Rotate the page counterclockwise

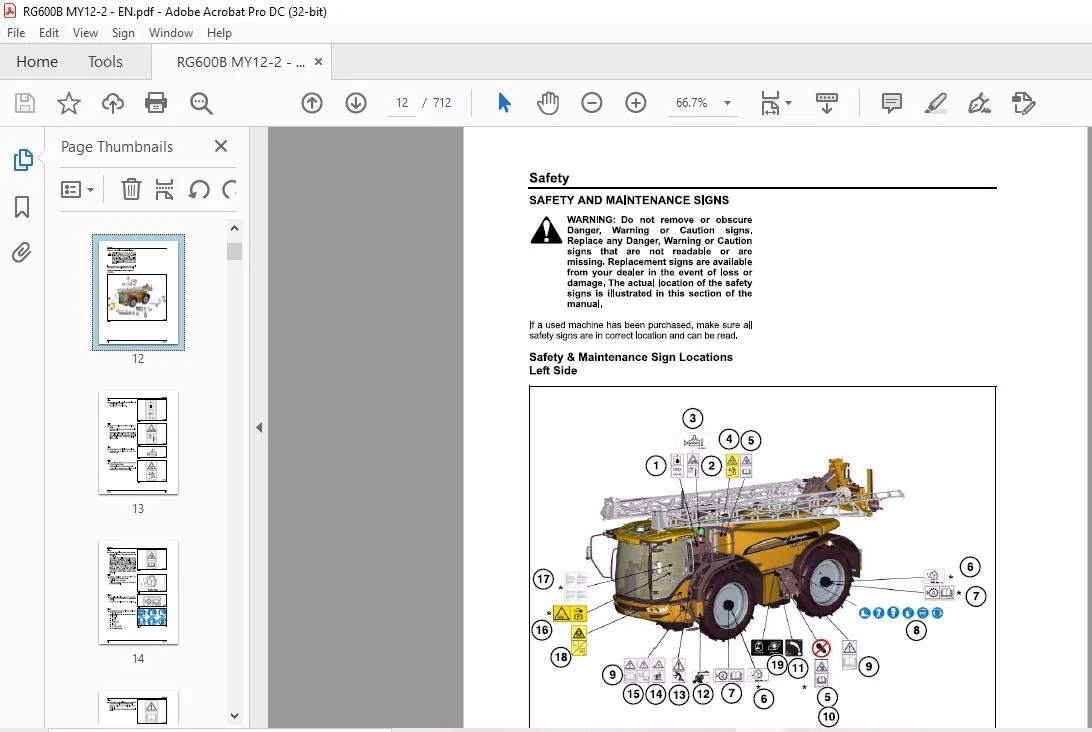click(198, 189)
